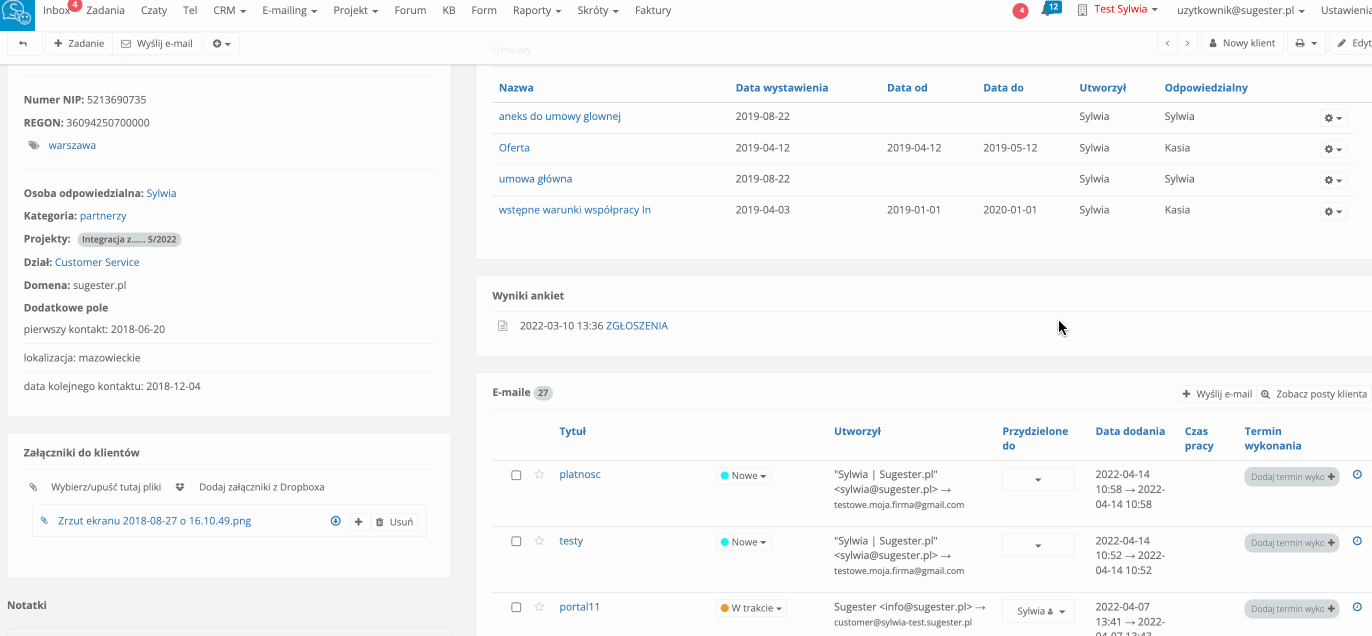The image size is (1372, 636).
Task: Select the testy email checkbox
Action: (516, 542)
